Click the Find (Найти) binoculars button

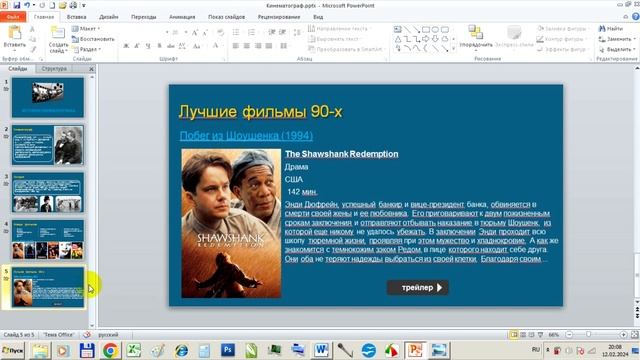click(x=611, y=29)
